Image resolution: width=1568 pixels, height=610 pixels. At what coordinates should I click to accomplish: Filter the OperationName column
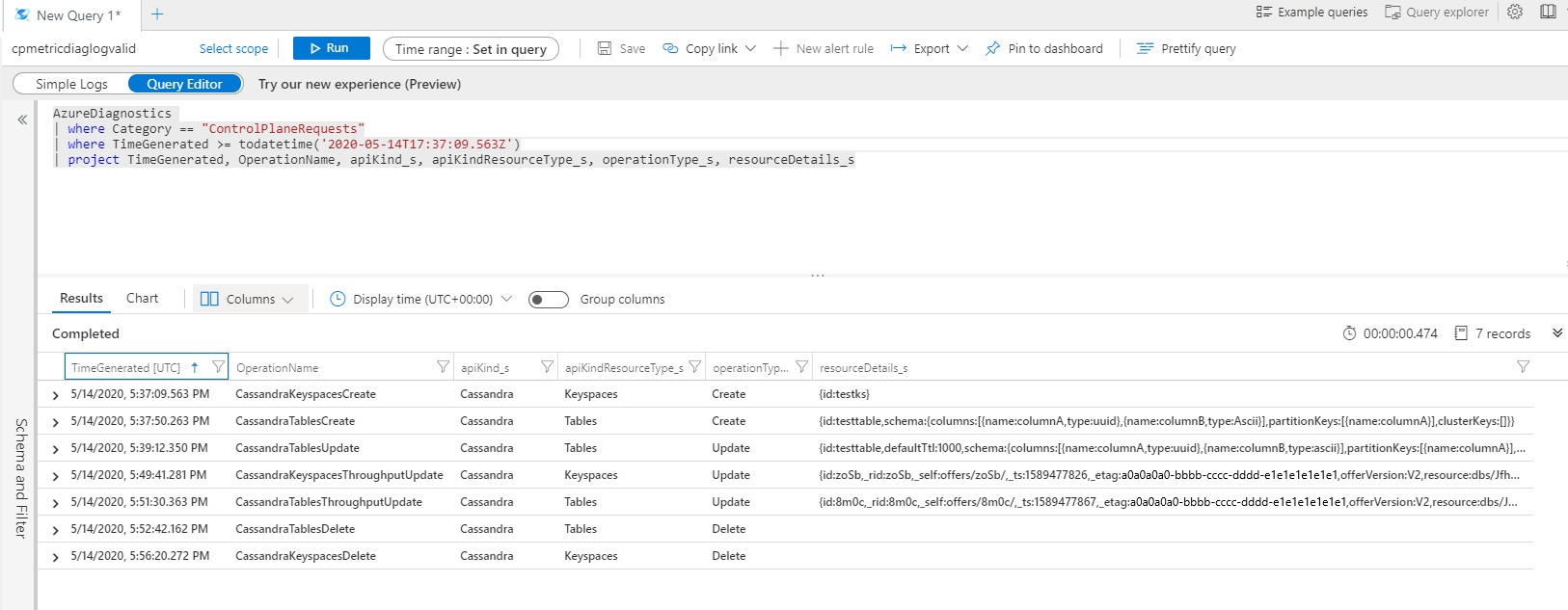(443, 367)
